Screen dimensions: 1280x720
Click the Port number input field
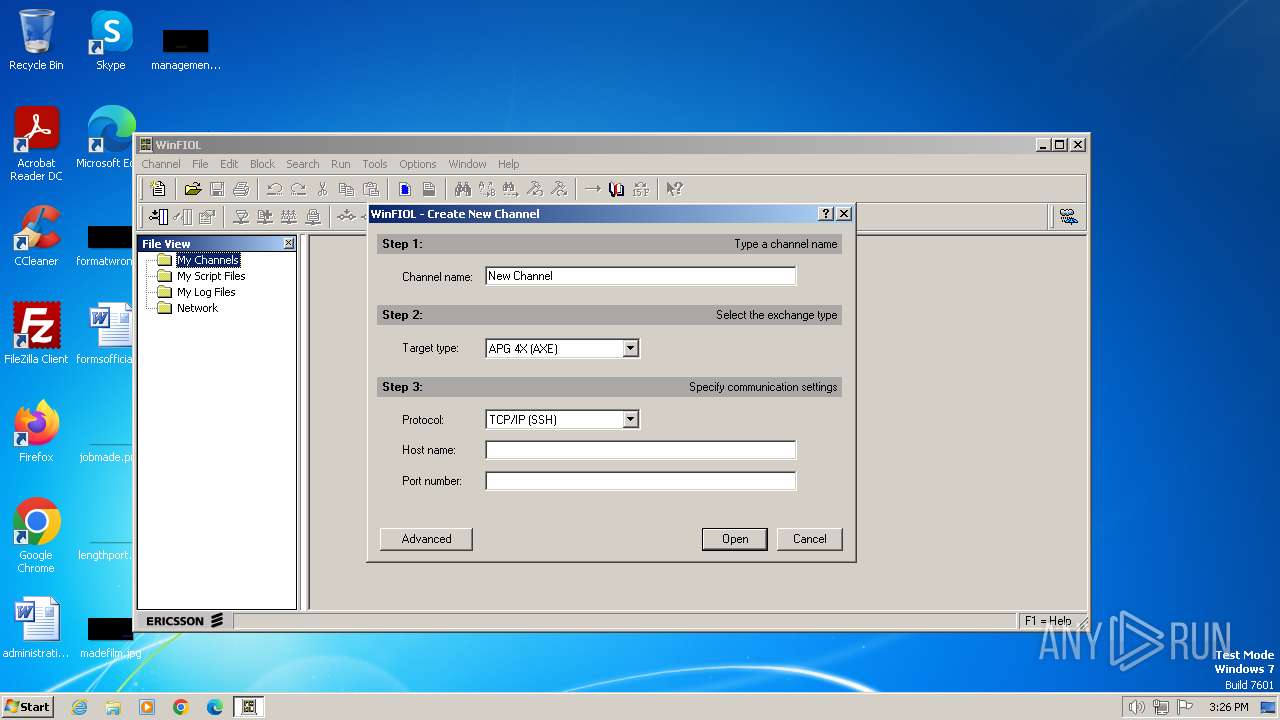641,481
